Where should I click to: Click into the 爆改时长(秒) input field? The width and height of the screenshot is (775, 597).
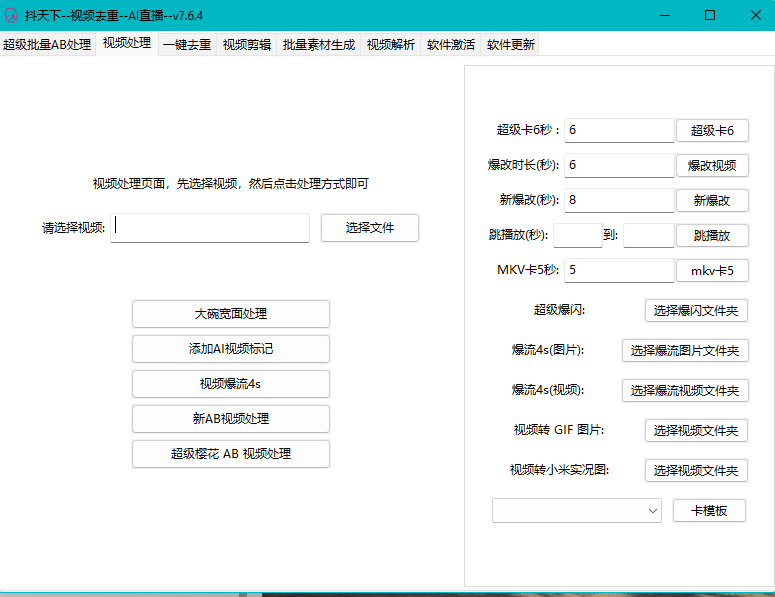click(x=619, y=165)
